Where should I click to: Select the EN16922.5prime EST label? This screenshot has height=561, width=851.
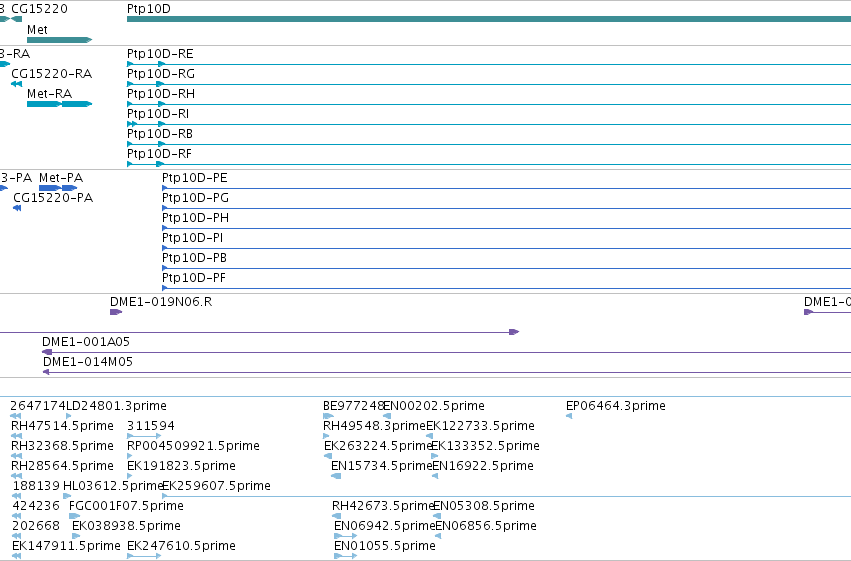coord(483,466)
